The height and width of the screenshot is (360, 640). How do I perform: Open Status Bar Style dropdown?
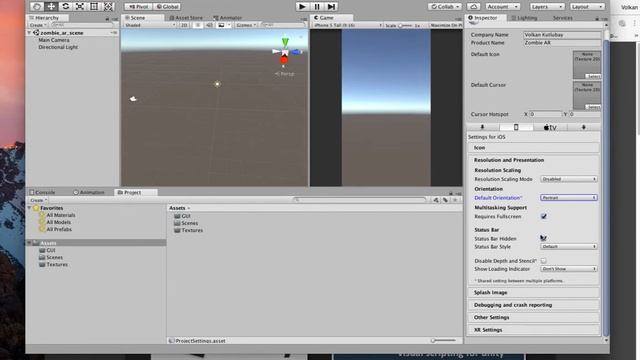tap(569, 247)
